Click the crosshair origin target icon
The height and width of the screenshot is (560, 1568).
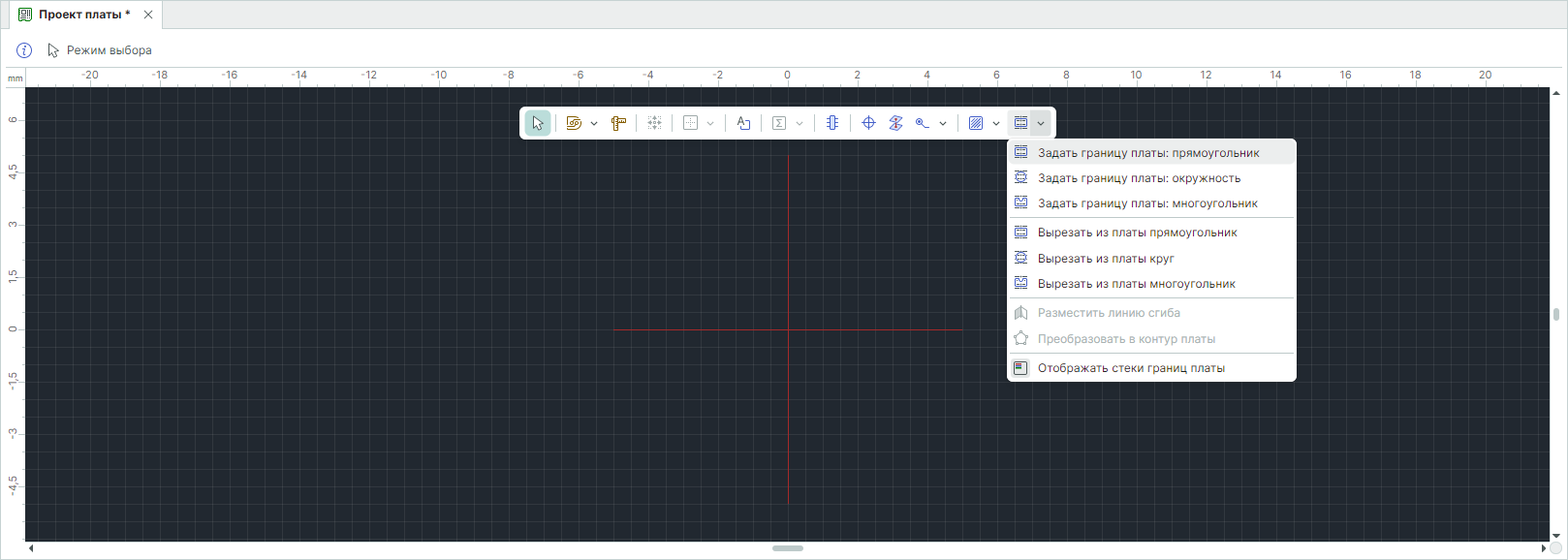pyautogui.click(x=868, y=123)
